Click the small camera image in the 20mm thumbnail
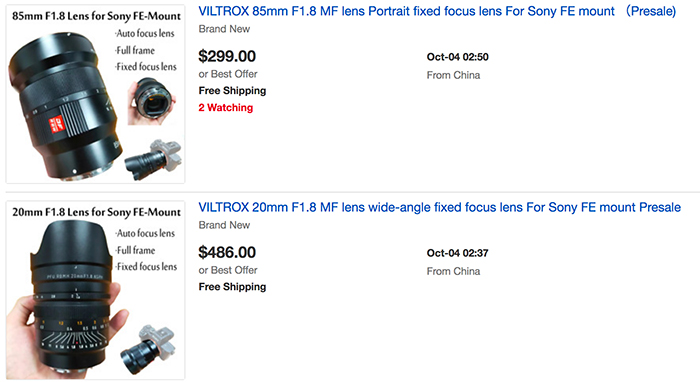This screenshot has width=700, height=382. 147,350
